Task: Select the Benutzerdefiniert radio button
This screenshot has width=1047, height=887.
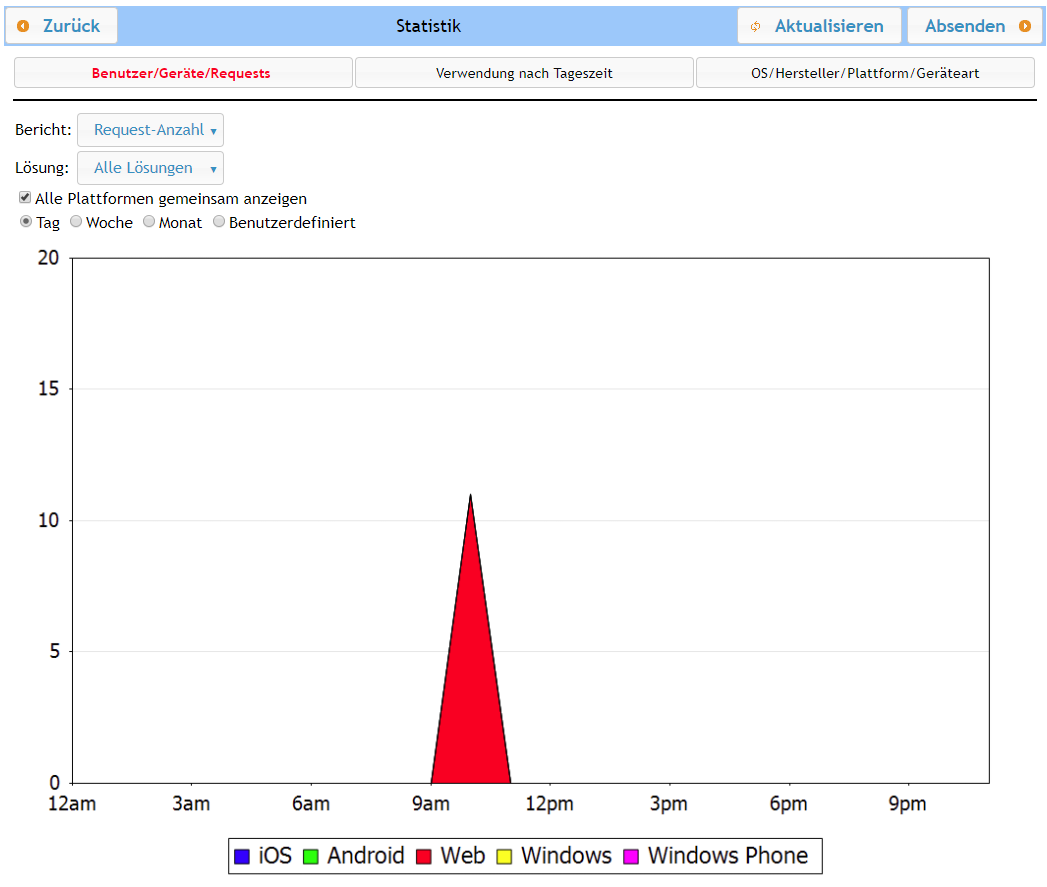Action: [x=219, y=222]
